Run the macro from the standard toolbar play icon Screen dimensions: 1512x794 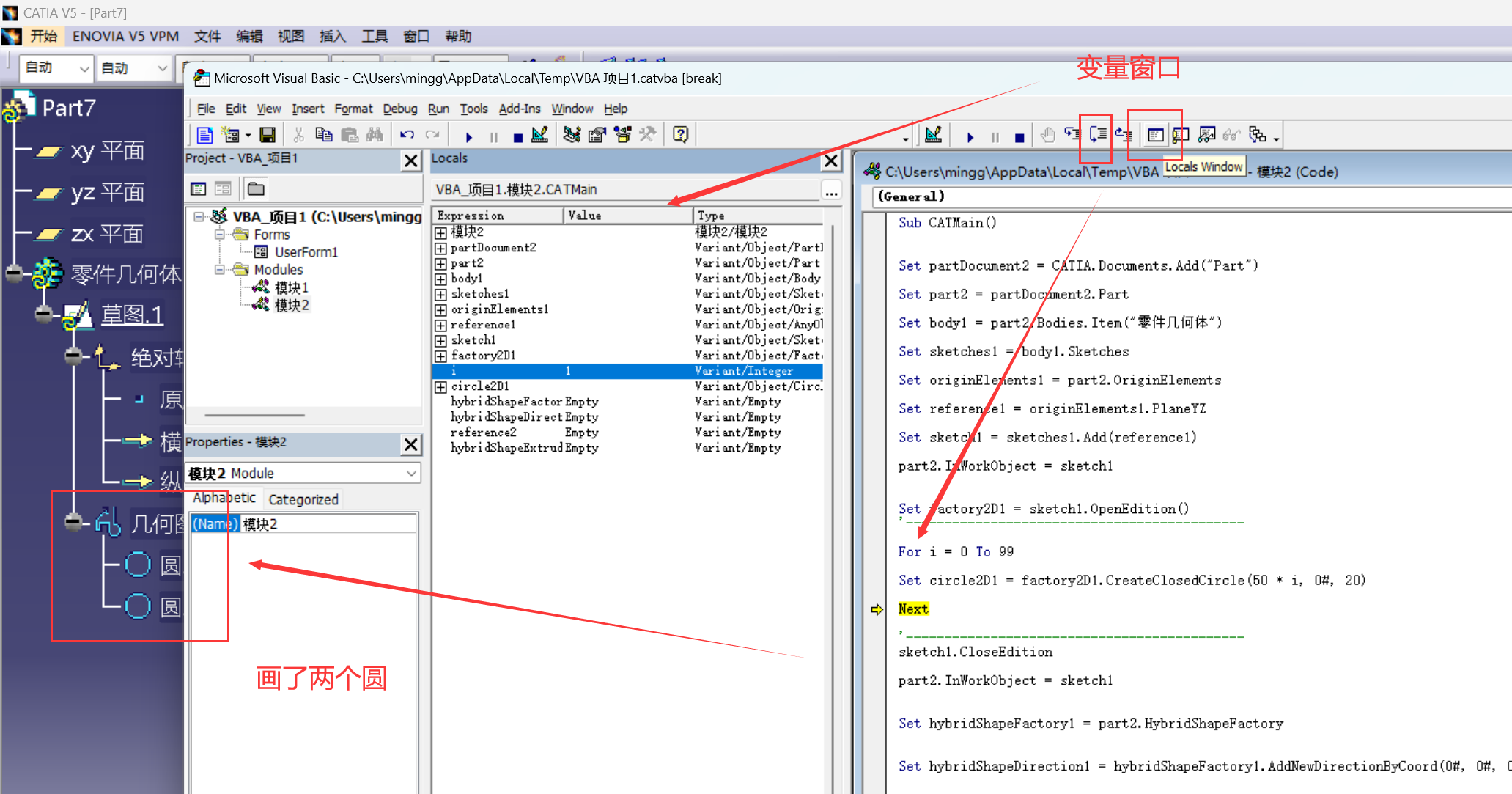pyautogui.click(x=469, y=136)
